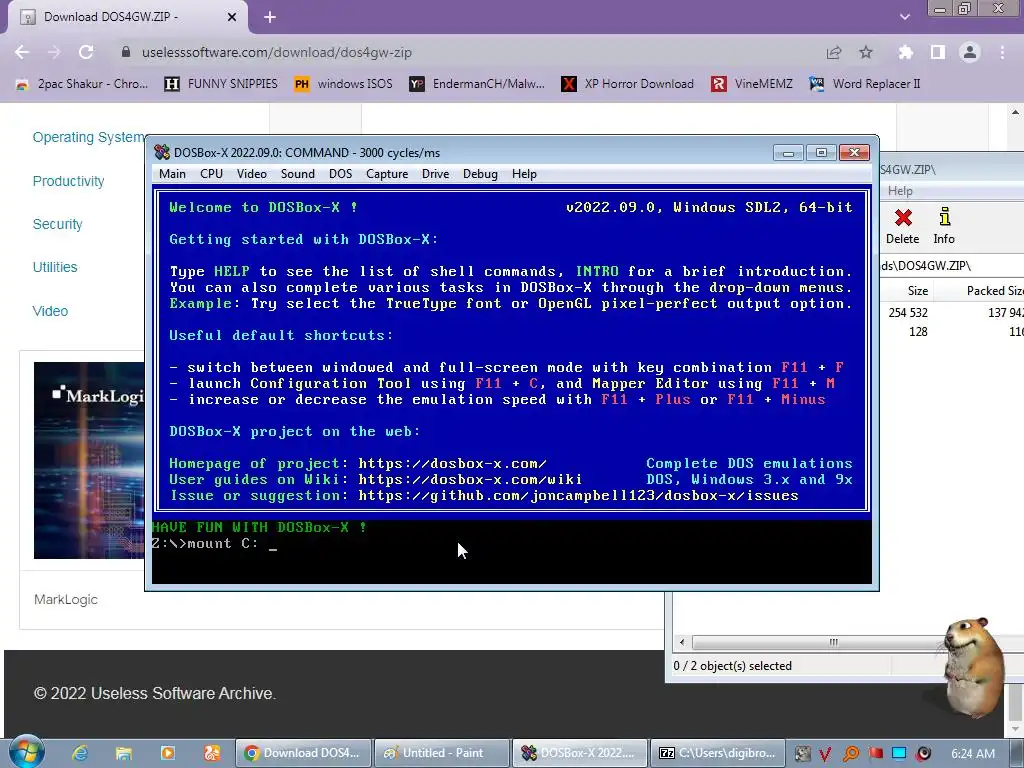Click the red V tray icon

point(825,754)
